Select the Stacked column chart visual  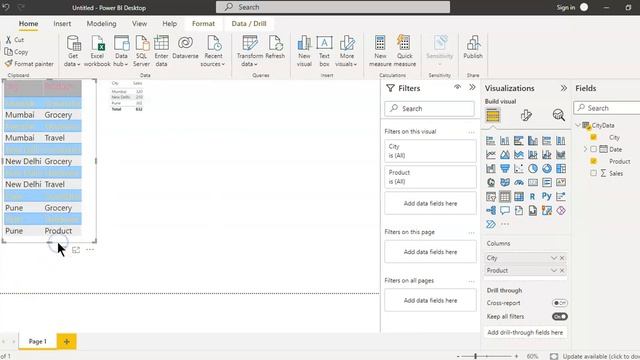[x=505, y=141]
